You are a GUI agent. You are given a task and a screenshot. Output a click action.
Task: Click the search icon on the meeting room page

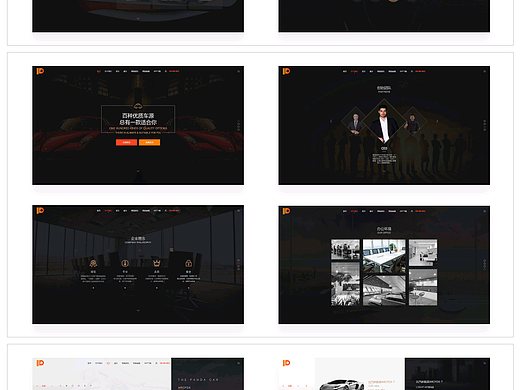(x=238, y=211)
